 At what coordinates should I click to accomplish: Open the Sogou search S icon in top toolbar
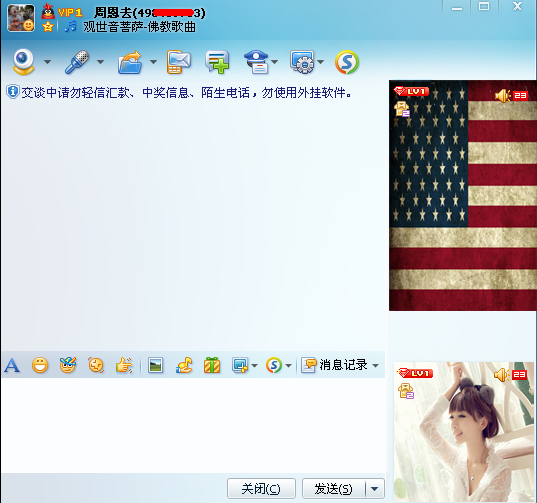coord(347,62)
